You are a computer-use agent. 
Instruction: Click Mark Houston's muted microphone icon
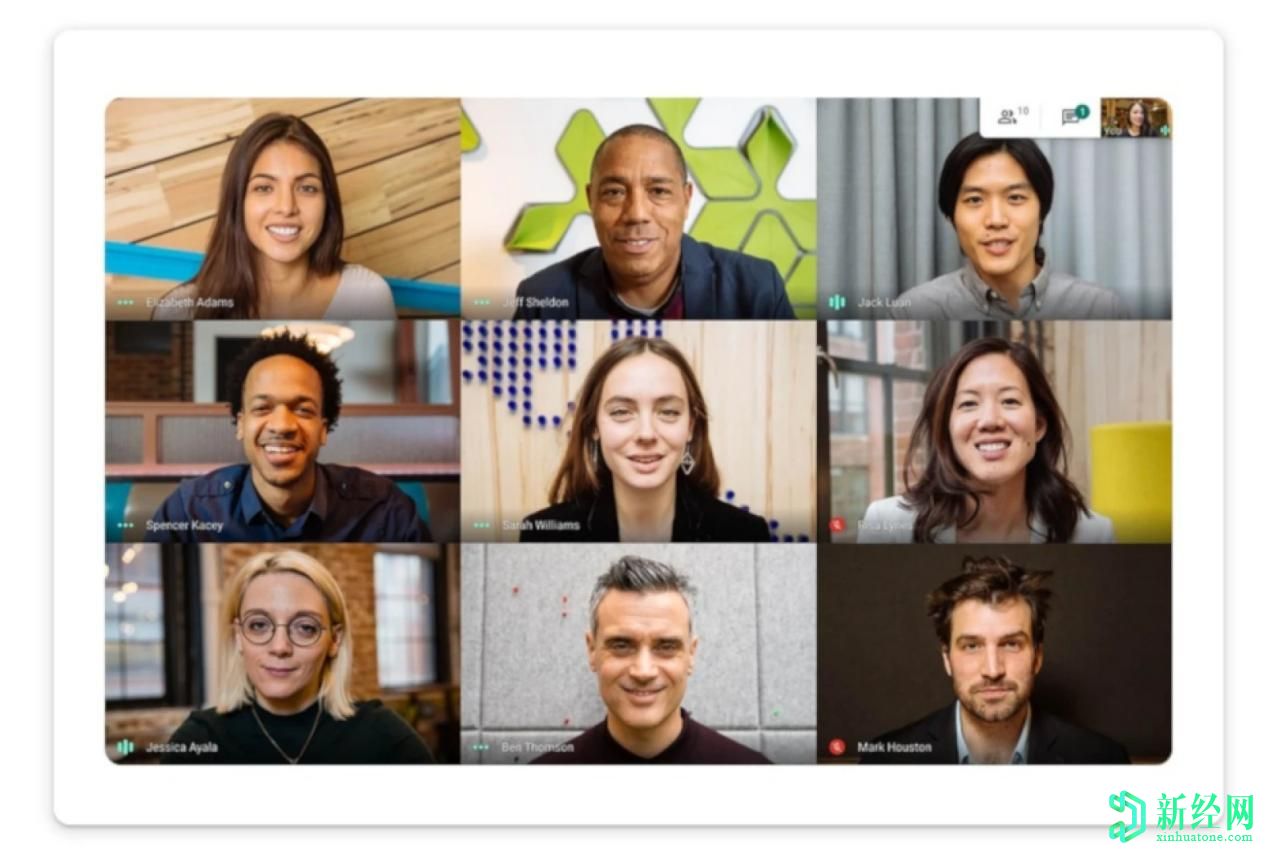(x=837, y=747)
